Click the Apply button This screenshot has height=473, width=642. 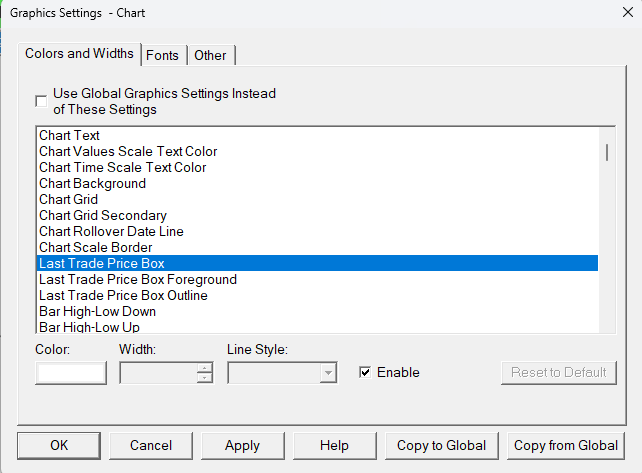(x=242, y=446)
